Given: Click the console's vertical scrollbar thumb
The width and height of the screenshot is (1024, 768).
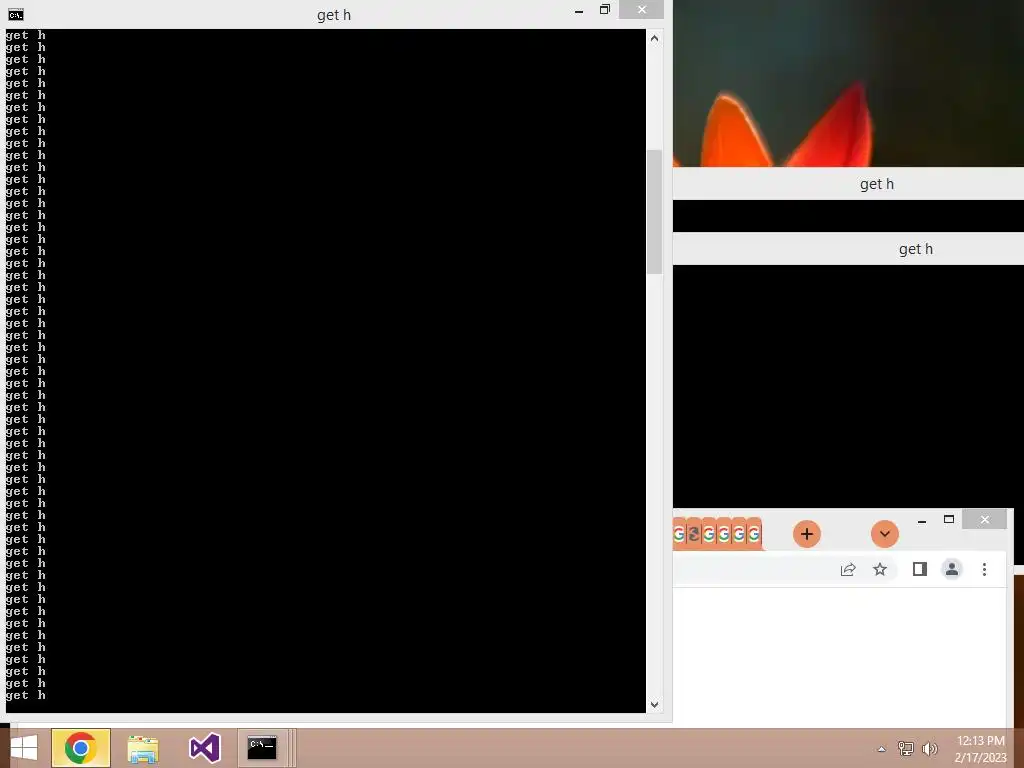Looking at the screenshot, I should [x=654, y=212].
